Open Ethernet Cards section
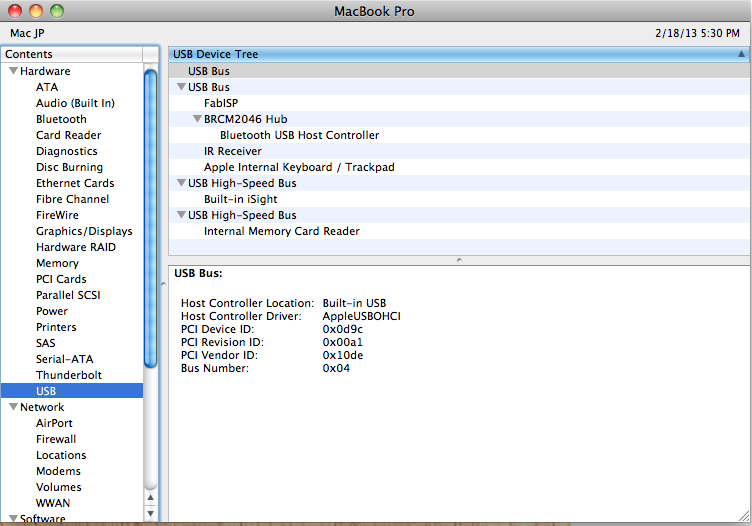752x526 pixels. tap(75, 183)
